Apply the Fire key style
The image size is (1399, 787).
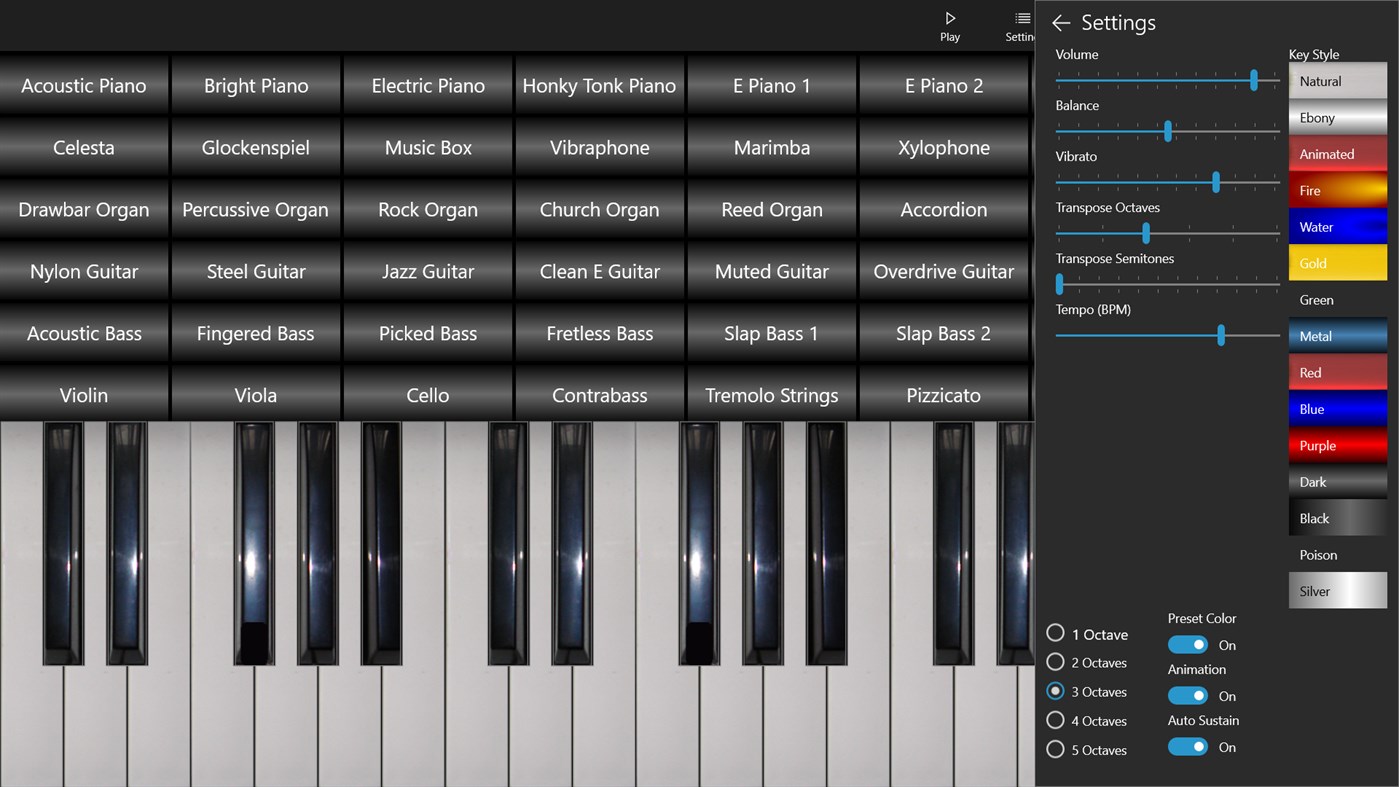[x=1338, y=189]
